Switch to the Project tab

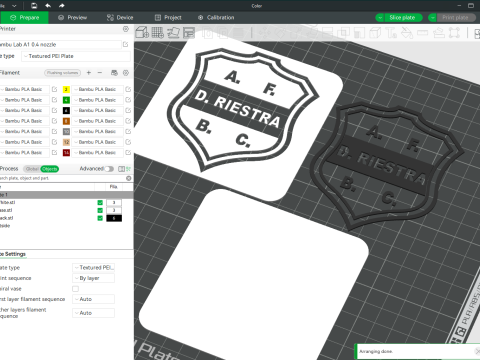[x=168, y=18]
